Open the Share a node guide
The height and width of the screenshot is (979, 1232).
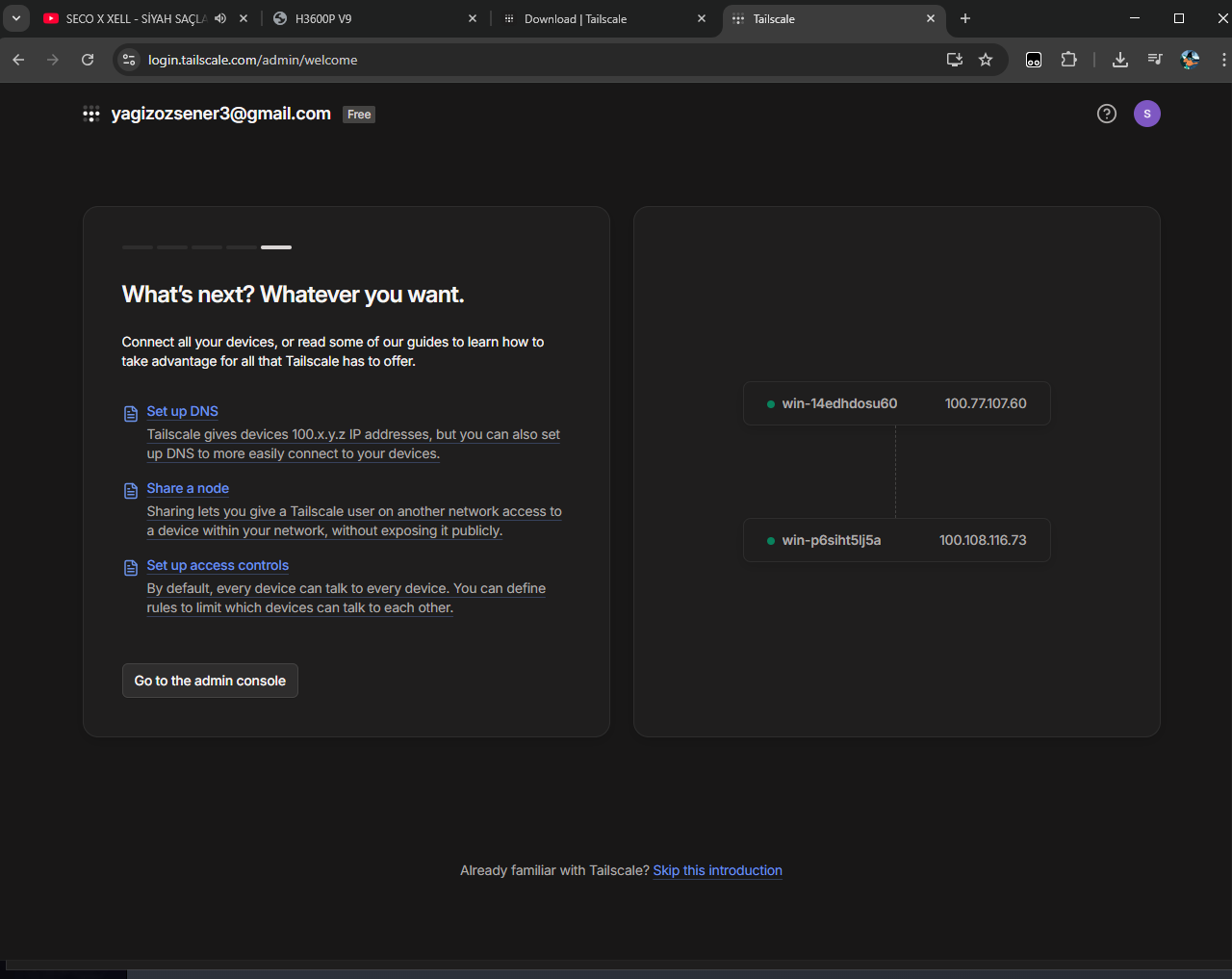point(188,488)
